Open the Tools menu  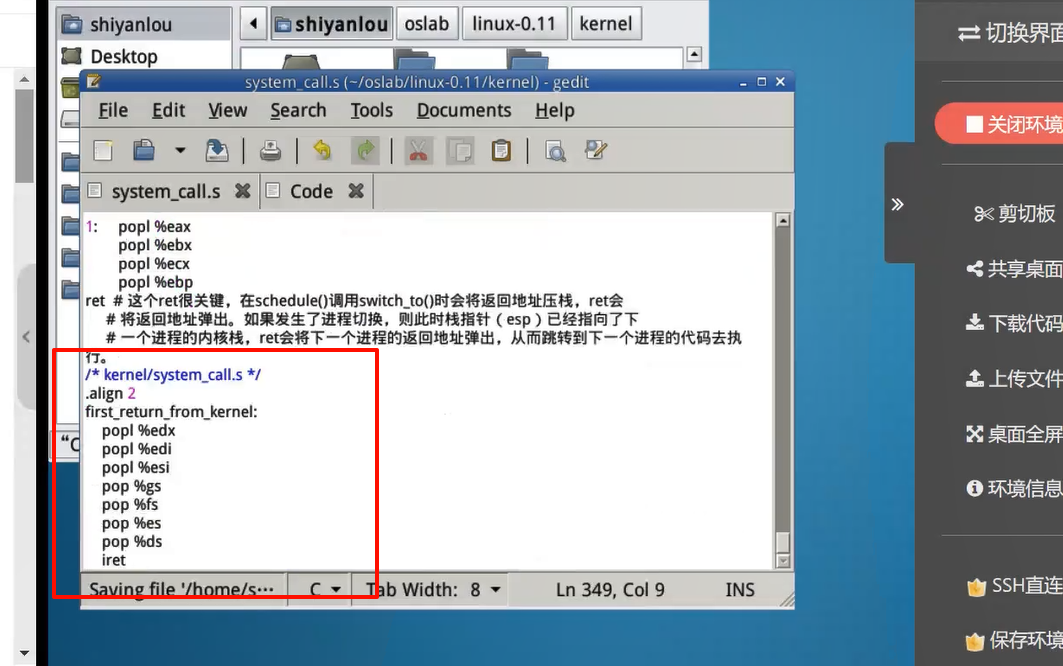[371, 110]
